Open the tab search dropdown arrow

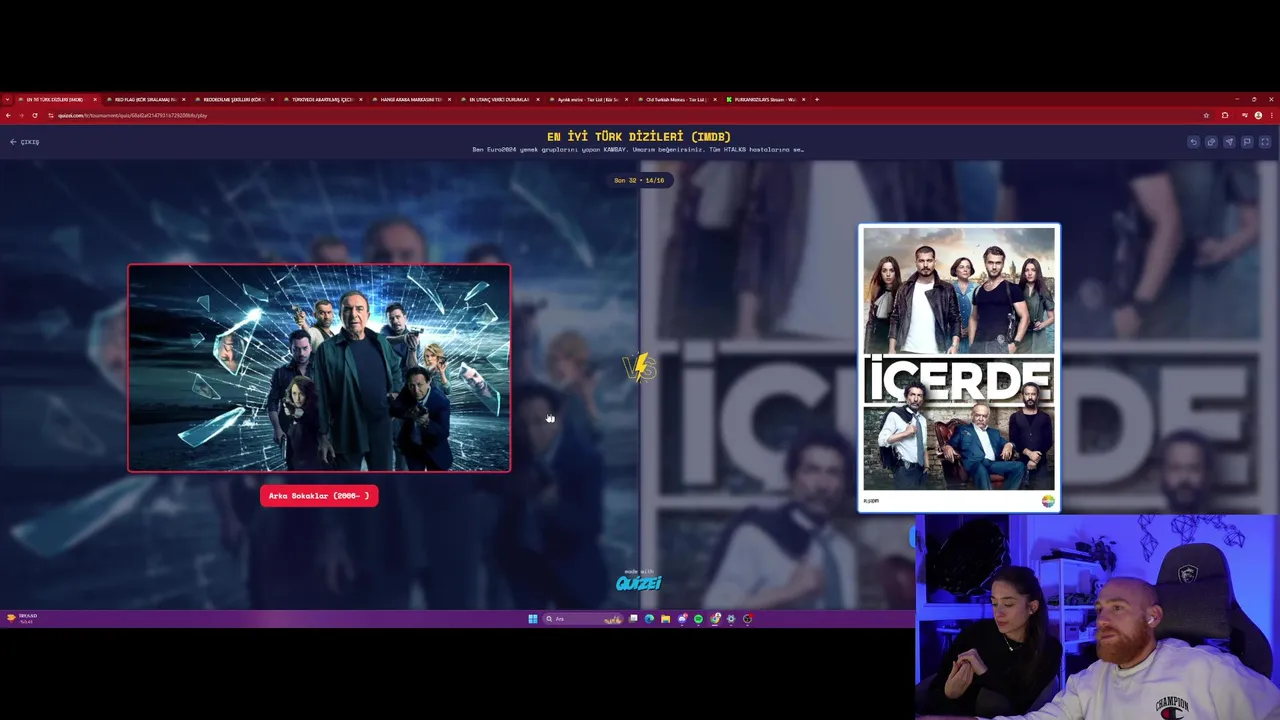[7, 99]
